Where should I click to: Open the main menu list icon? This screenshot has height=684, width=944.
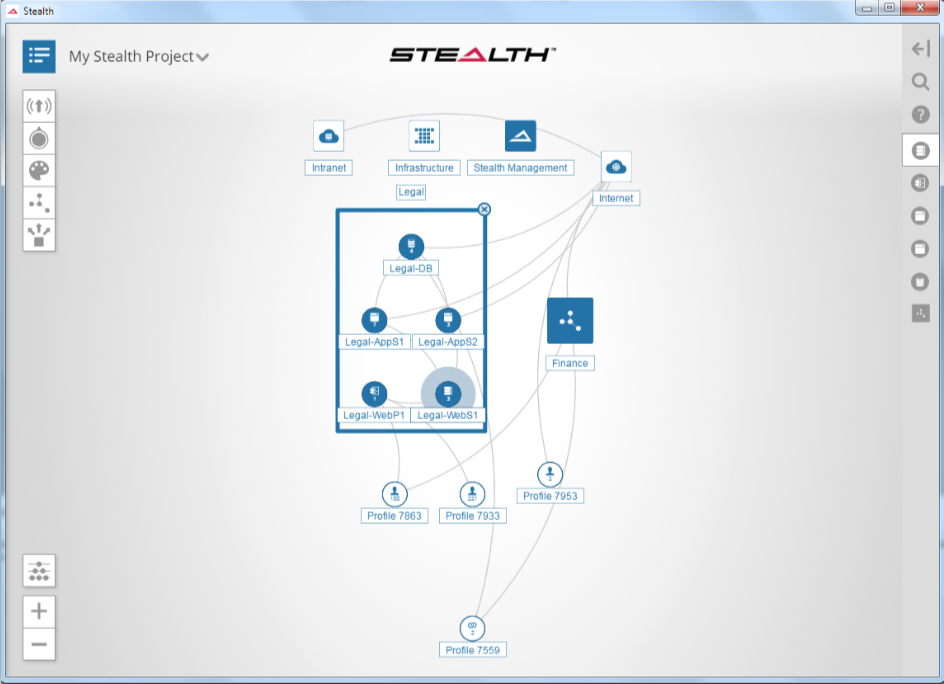(39, 56)
